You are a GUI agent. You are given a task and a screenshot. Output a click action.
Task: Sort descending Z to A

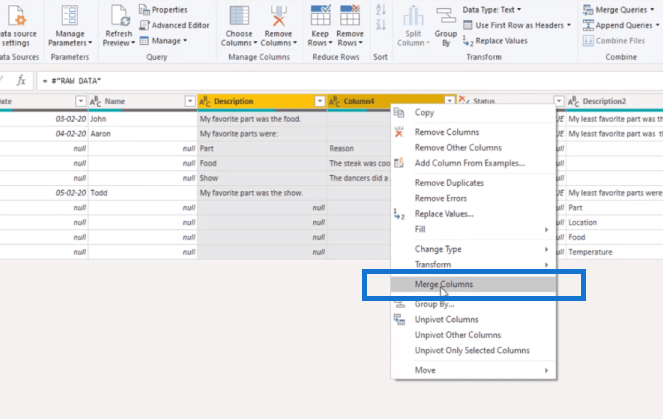[381, 25]
